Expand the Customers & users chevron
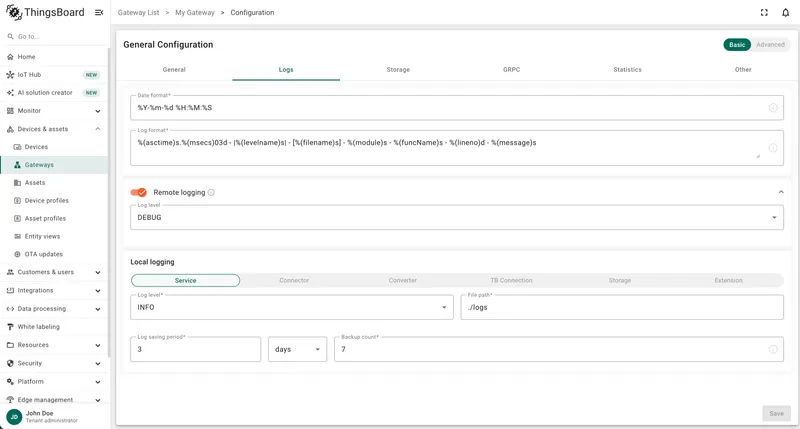The image size is (800, 429). click(98, 273)
